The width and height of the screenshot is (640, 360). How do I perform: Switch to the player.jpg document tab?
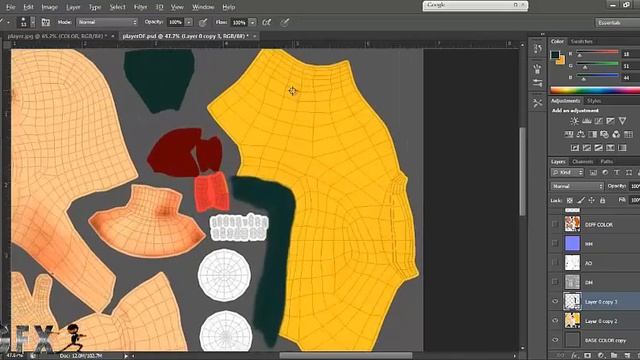[x=57, y=36]
